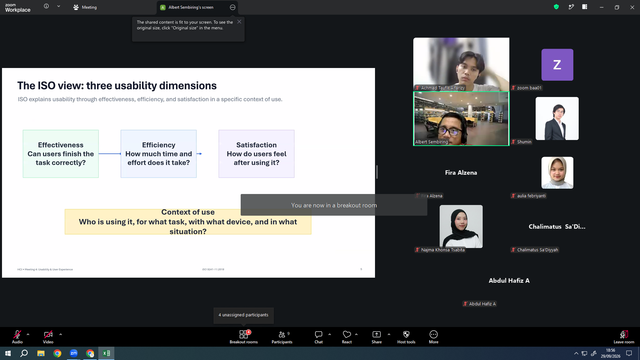The image size is (640, 360).
Task: Open the React heart menu
Action: (347, 337)
